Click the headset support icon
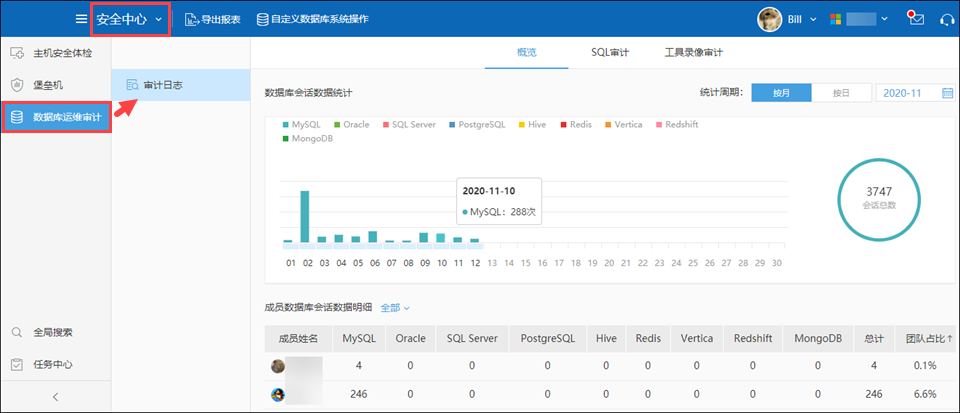 coord(946,19)
